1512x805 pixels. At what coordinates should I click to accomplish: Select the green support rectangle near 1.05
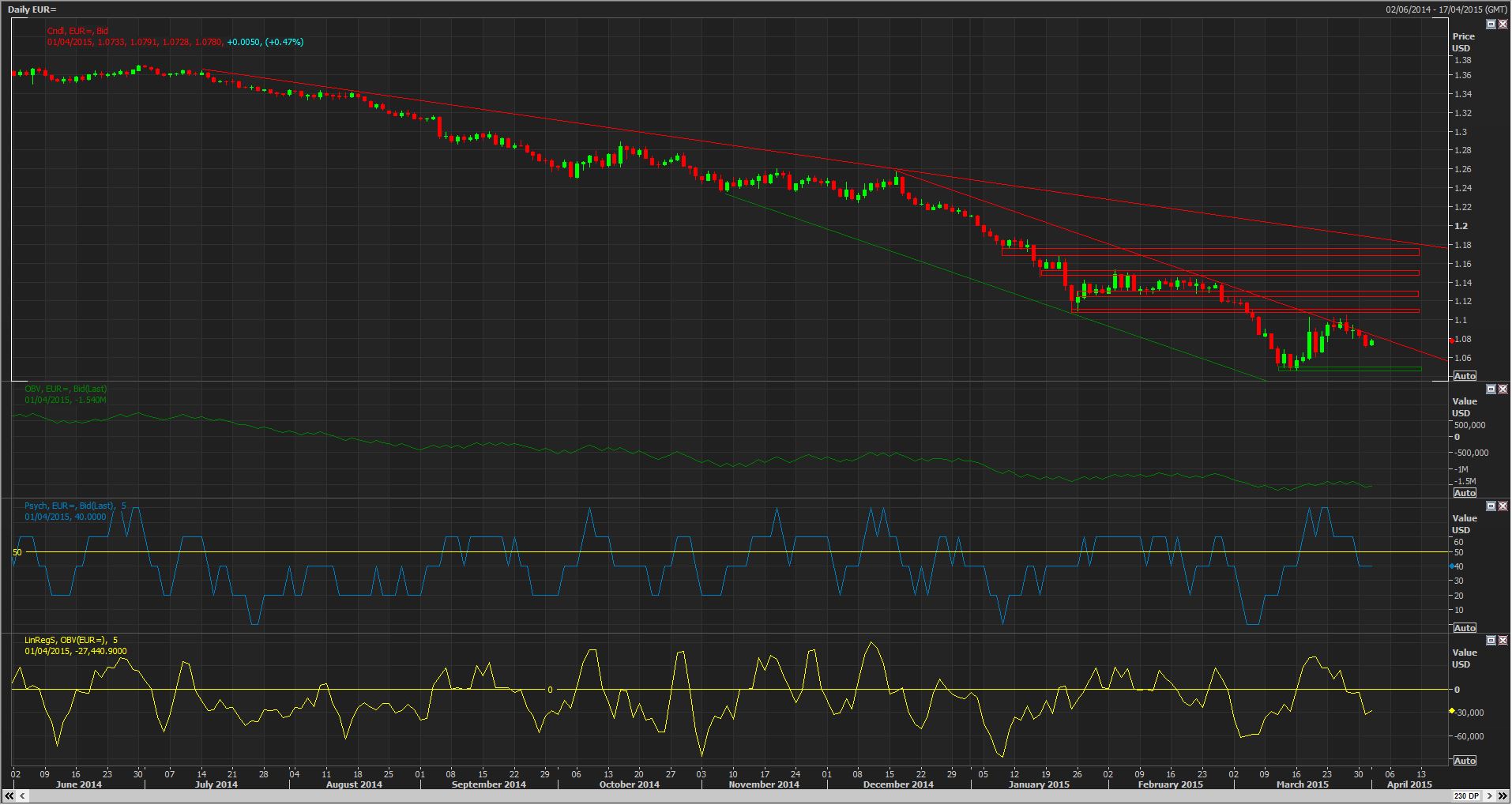(1348, 369)
